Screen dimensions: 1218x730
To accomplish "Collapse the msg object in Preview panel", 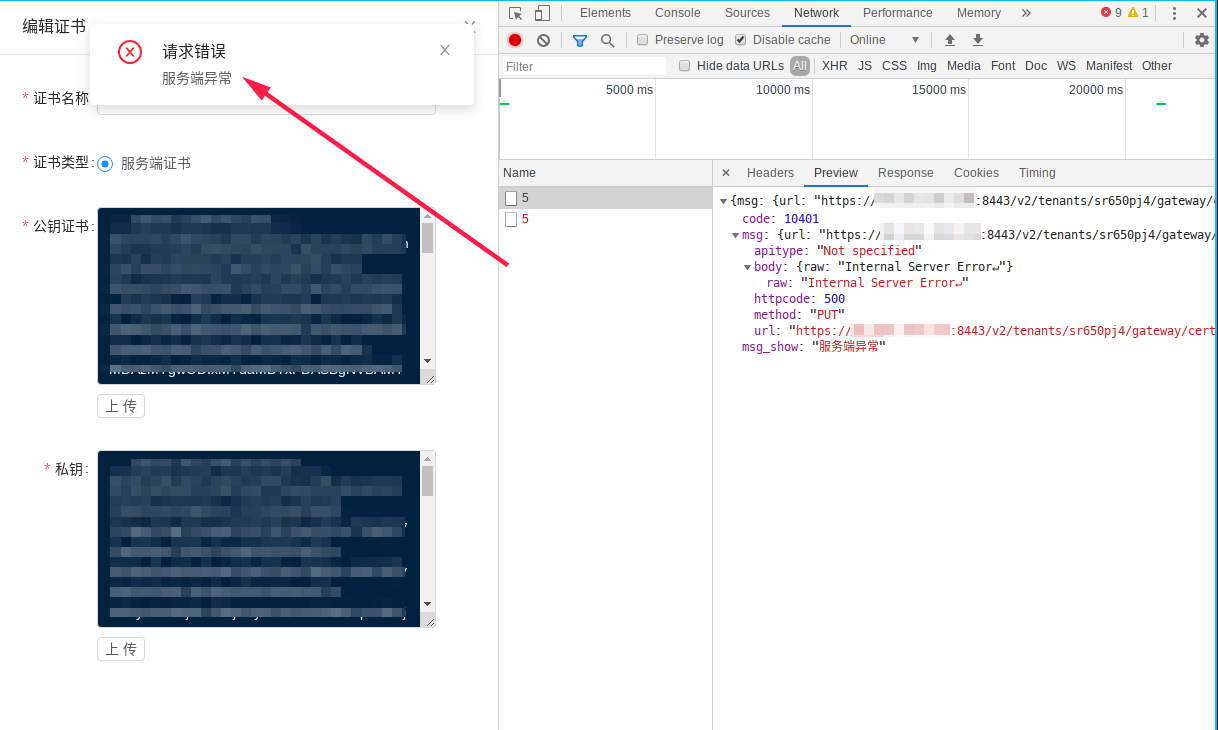I will pos(735,234).
